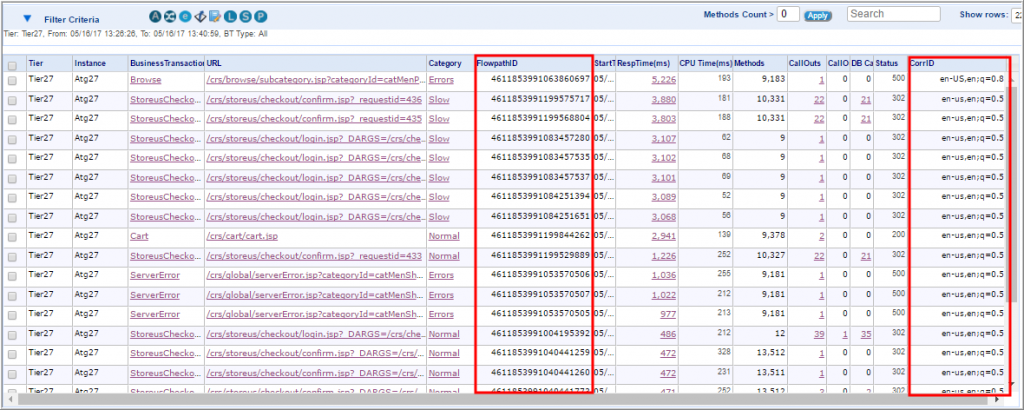Check the Cart row checkbox
1024x410 pixels.
[12, 238]
